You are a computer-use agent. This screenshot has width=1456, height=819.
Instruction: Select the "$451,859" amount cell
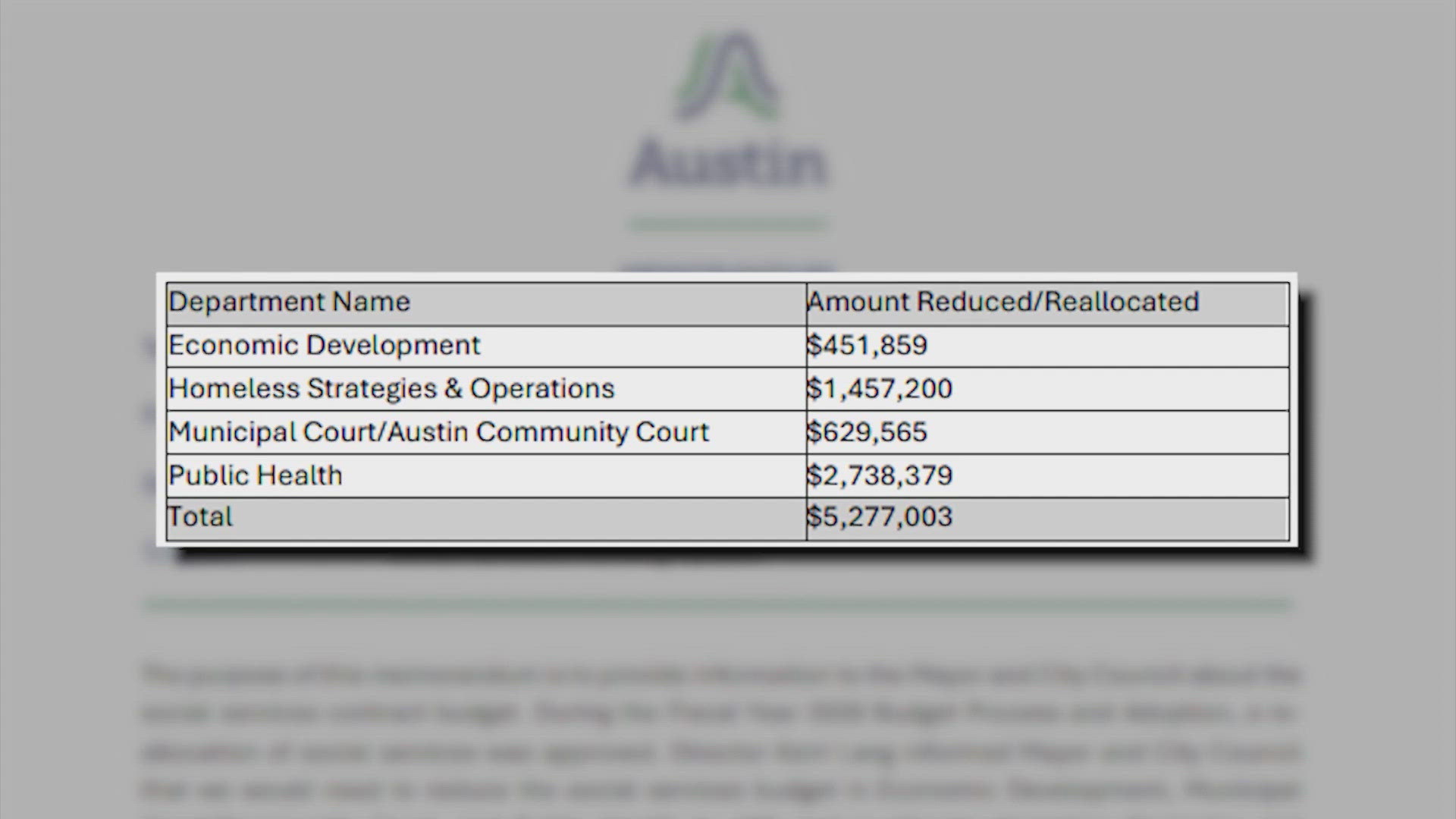tap(1048, 347)
